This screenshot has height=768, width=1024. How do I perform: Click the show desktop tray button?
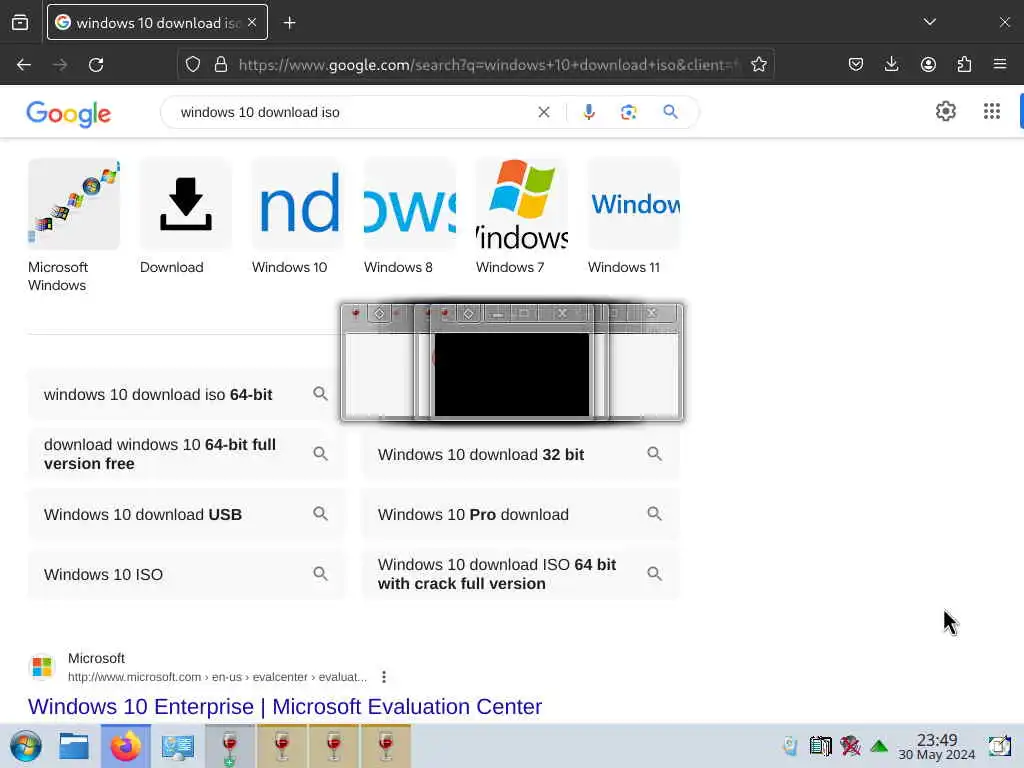point(999,745)
